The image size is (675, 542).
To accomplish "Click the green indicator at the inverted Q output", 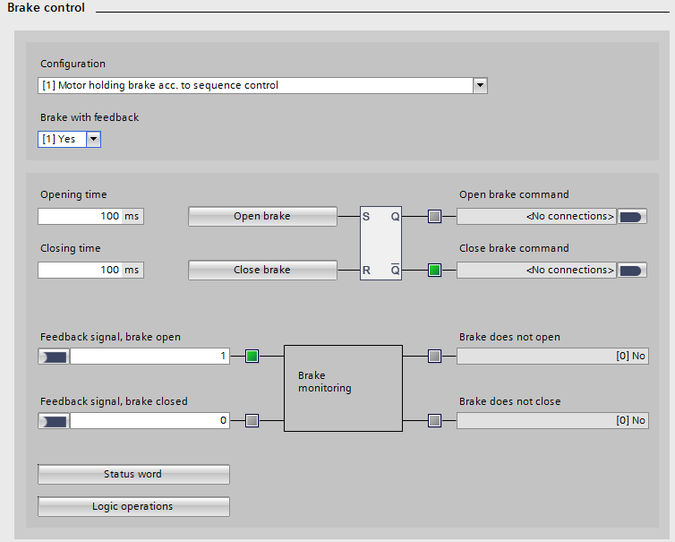I will [x=434, y=270].
